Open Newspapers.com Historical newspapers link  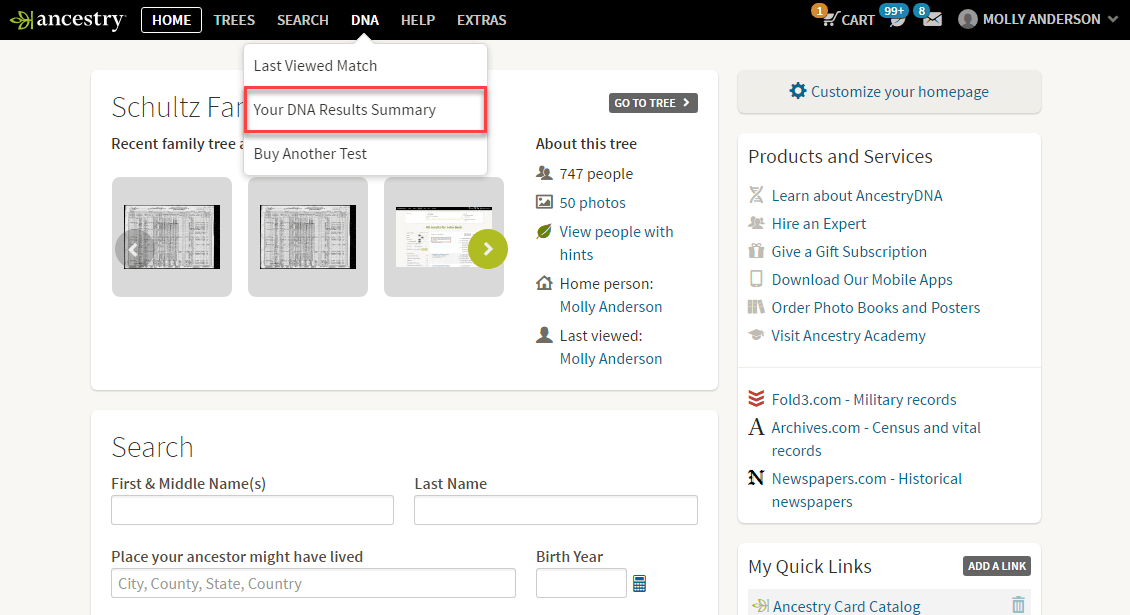click(x=867, y=490)
